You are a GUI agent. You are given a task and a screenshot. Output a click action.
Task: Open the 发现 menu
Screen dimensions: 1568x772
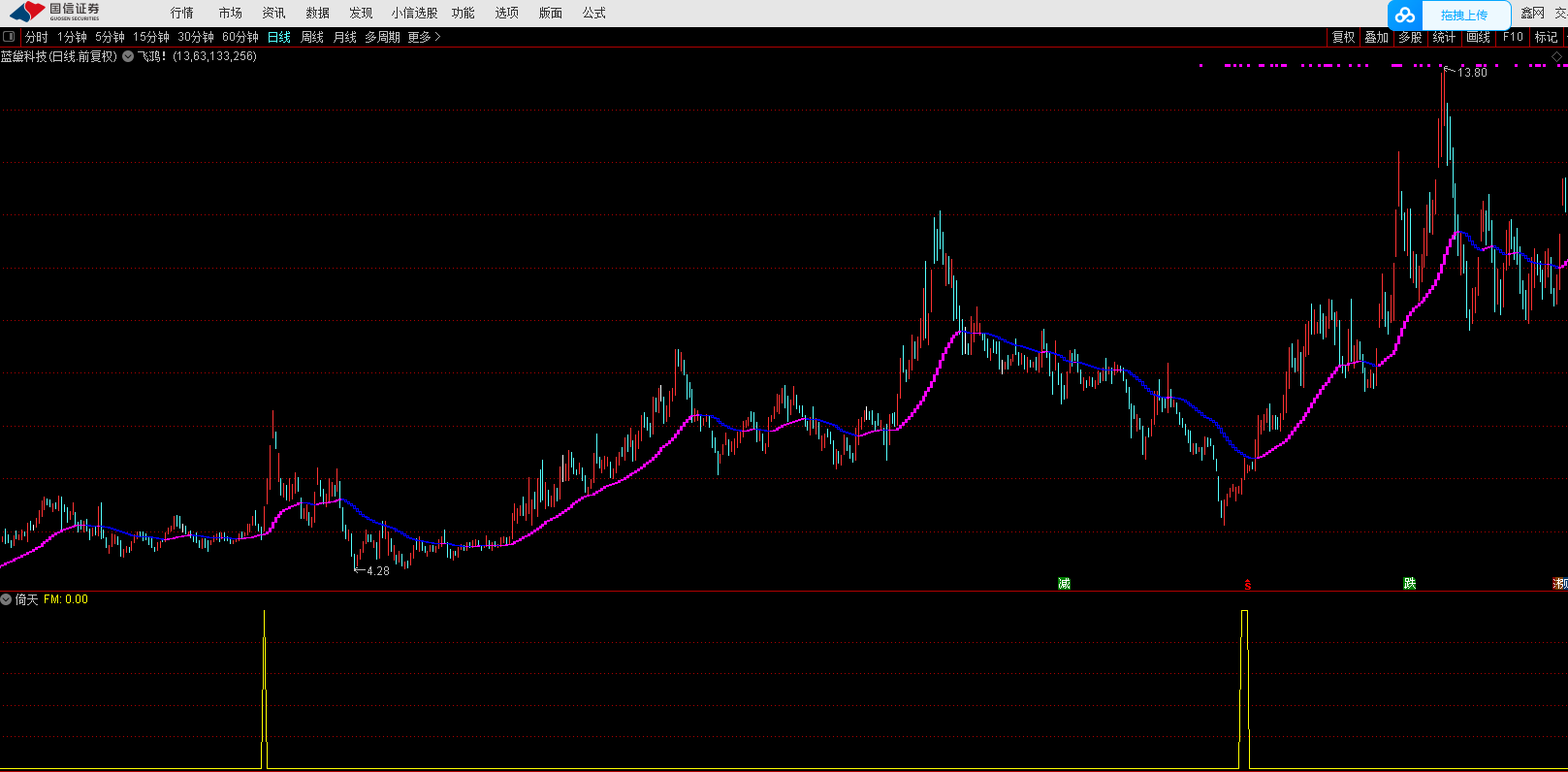point(361,13)
